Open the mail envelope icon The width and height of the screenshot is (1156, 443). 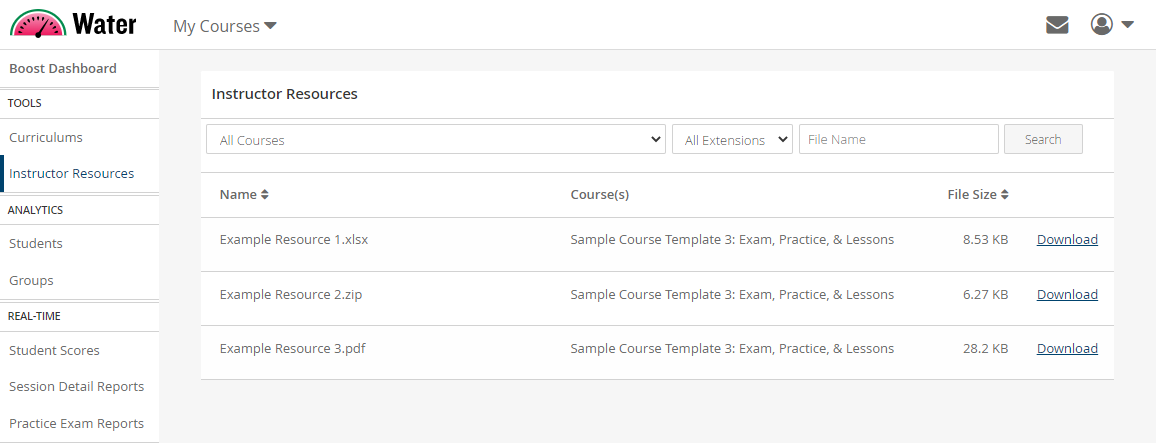tap(1057, 25)
